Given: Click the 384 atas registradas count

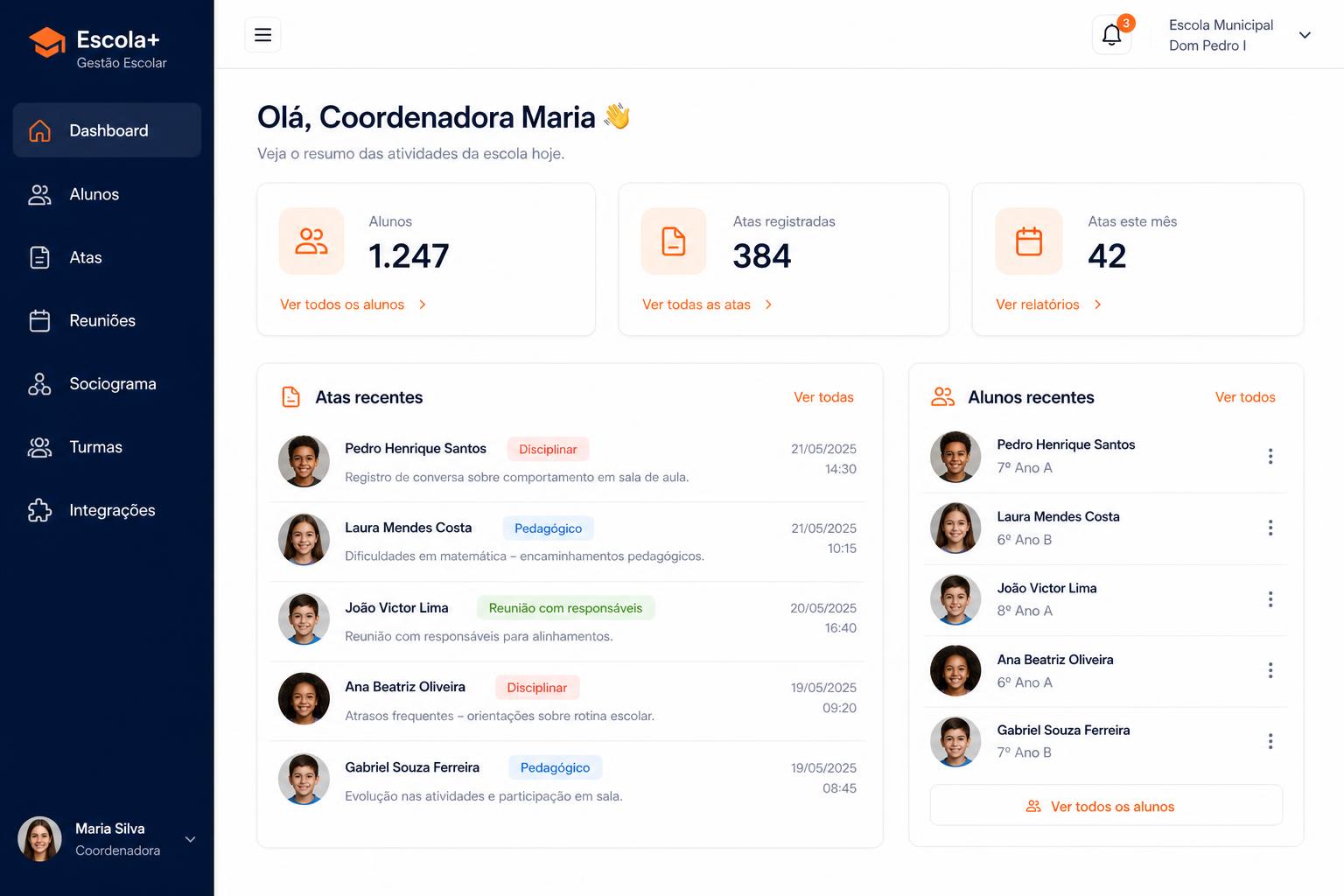Looking at the screenshot, I should 762,255.
